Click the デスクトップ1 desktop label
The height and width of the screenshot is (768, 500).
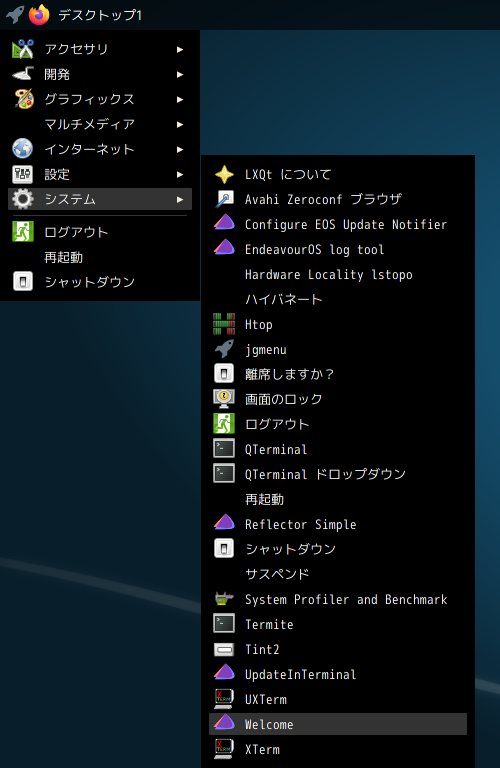tap(100, 15)
